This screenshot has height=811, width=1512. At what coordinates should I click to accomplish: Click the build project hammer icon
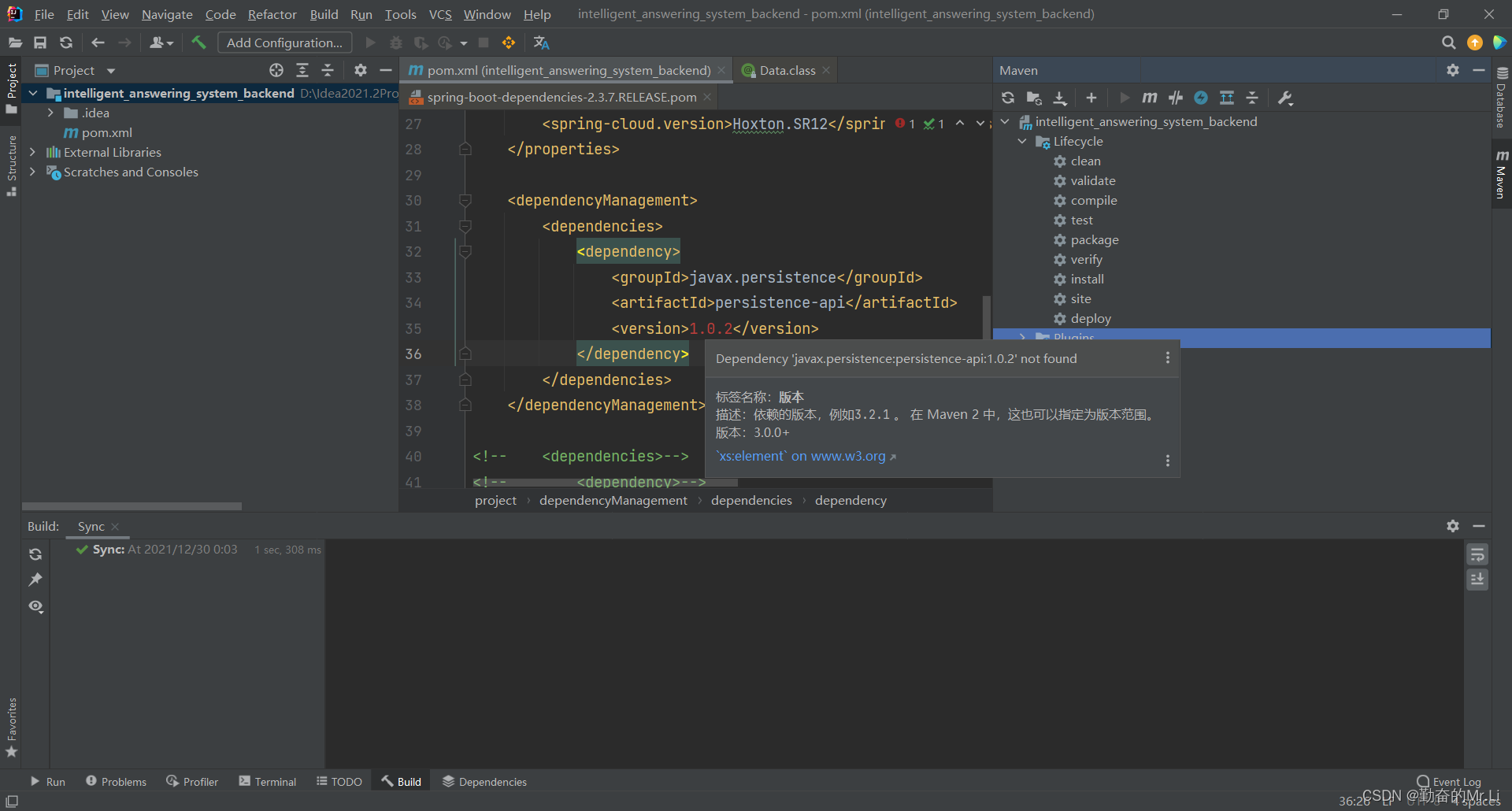click(x=198, y=43)
